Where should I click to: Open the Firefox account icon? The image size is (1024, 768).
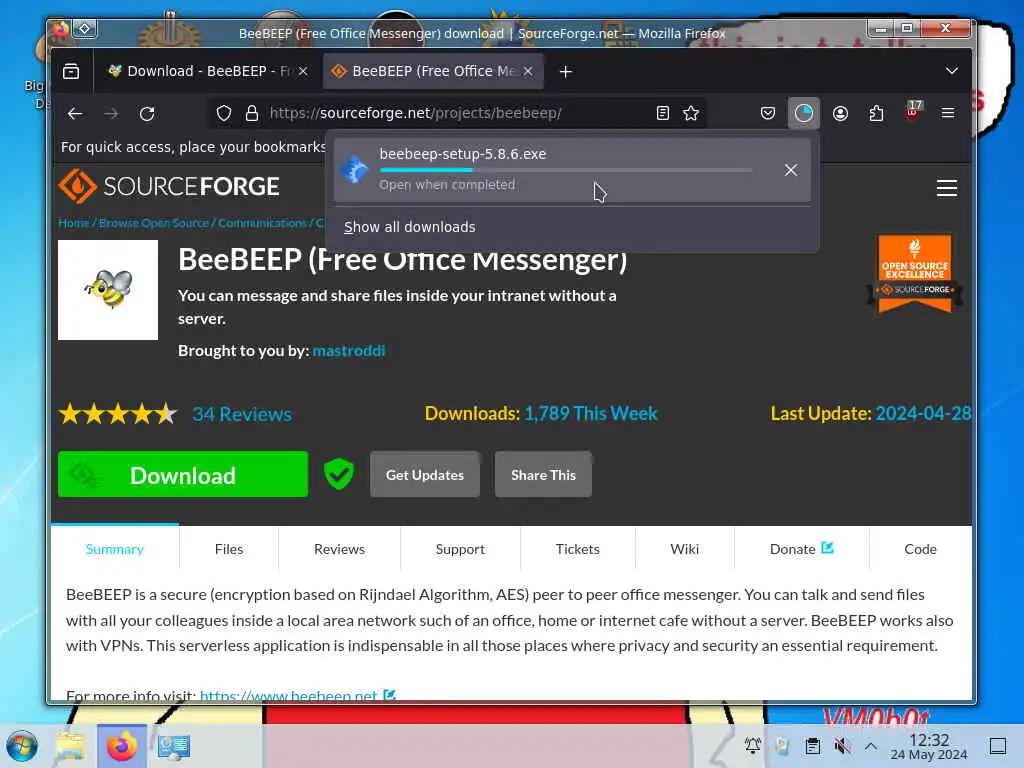coord(840,114)
